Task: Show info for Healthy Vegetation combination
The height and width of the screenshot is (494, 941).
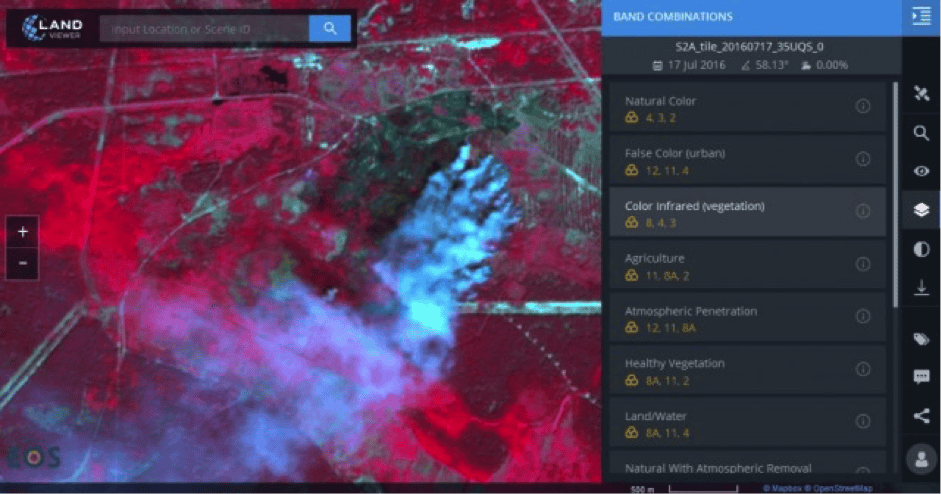Action: click(862, 369)
